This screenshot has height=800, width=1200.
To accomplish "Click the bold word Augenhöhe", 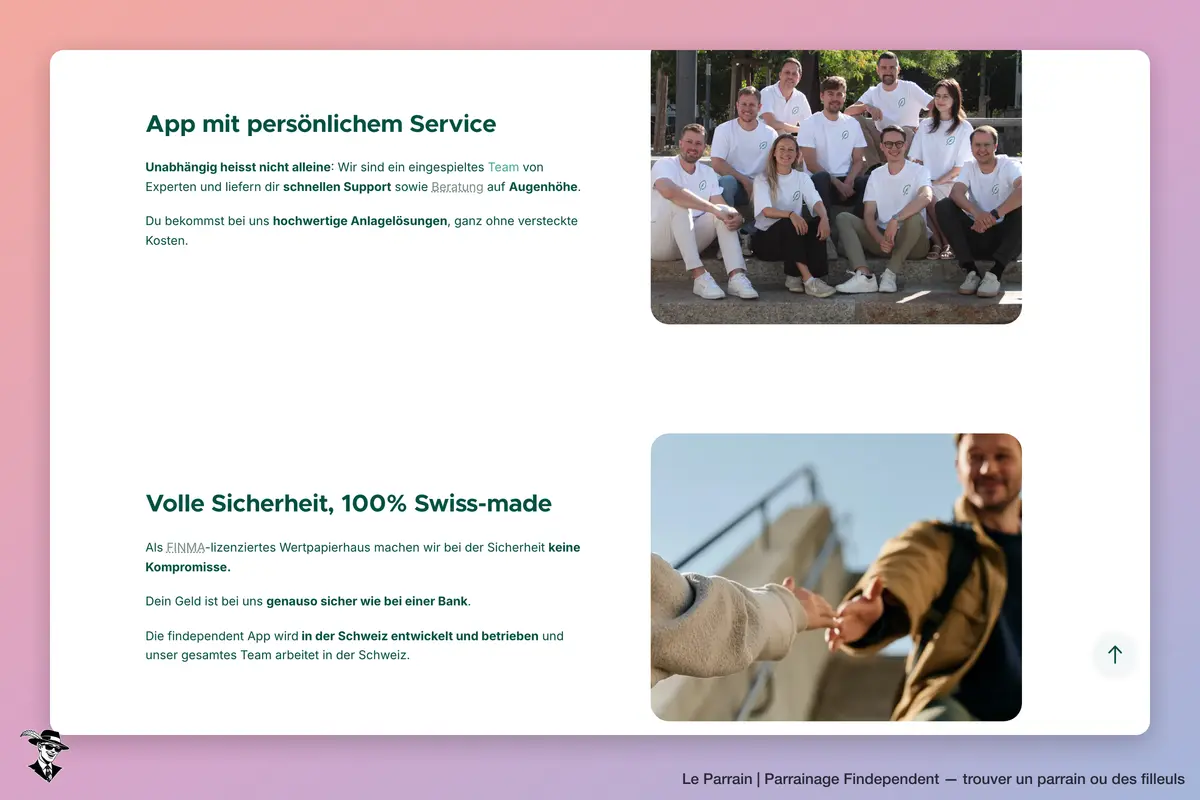I will (x=543, y=187).
